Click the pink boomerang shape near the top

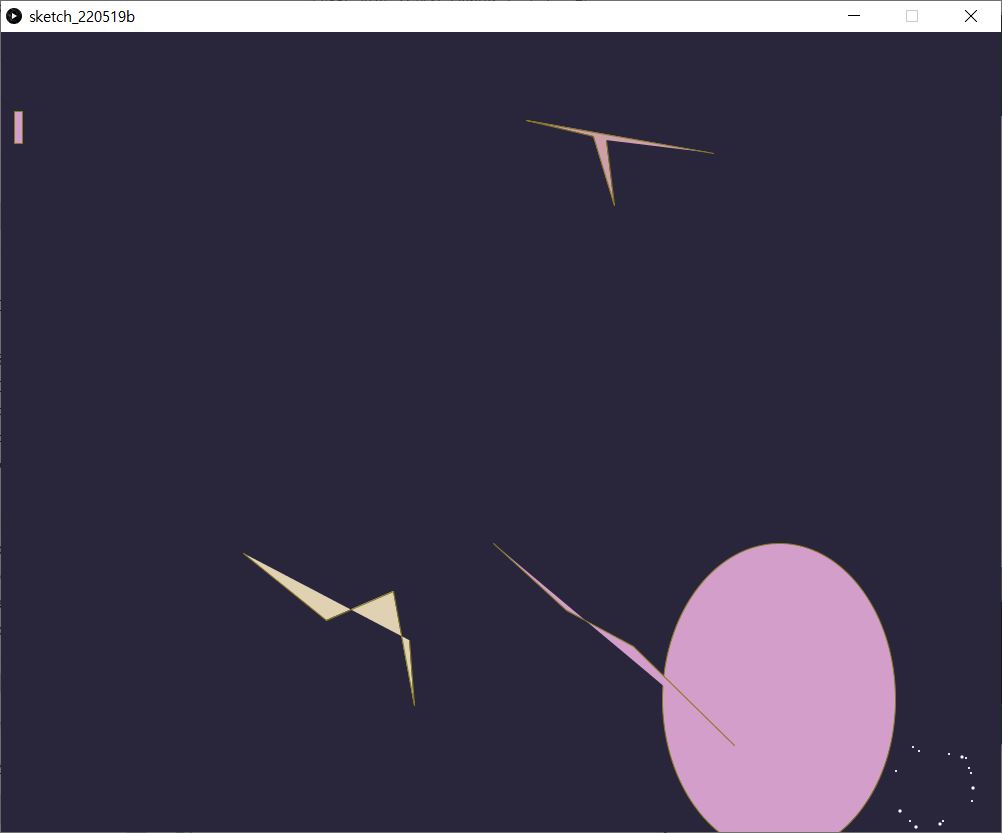pos(601,141)
